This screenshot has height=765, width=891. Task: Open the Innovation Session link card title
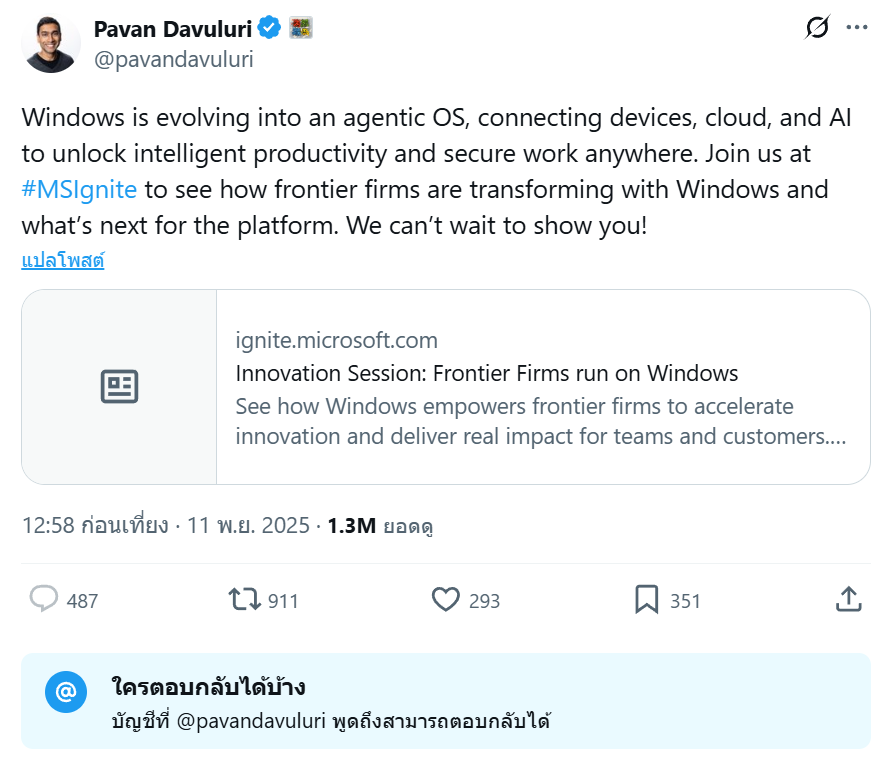pos(486,374)
